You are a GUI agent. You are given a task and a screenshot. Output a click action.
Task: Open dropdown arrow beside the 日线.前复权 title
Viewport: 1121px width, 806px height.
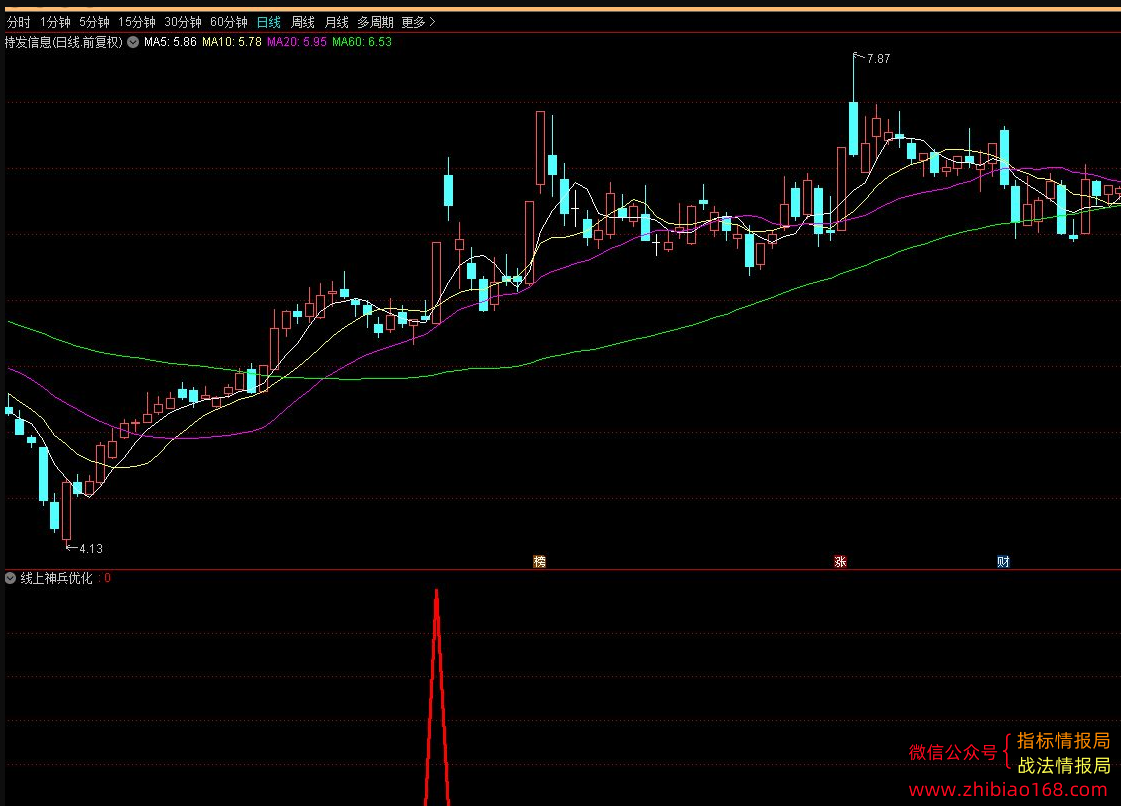coord(133,42)
